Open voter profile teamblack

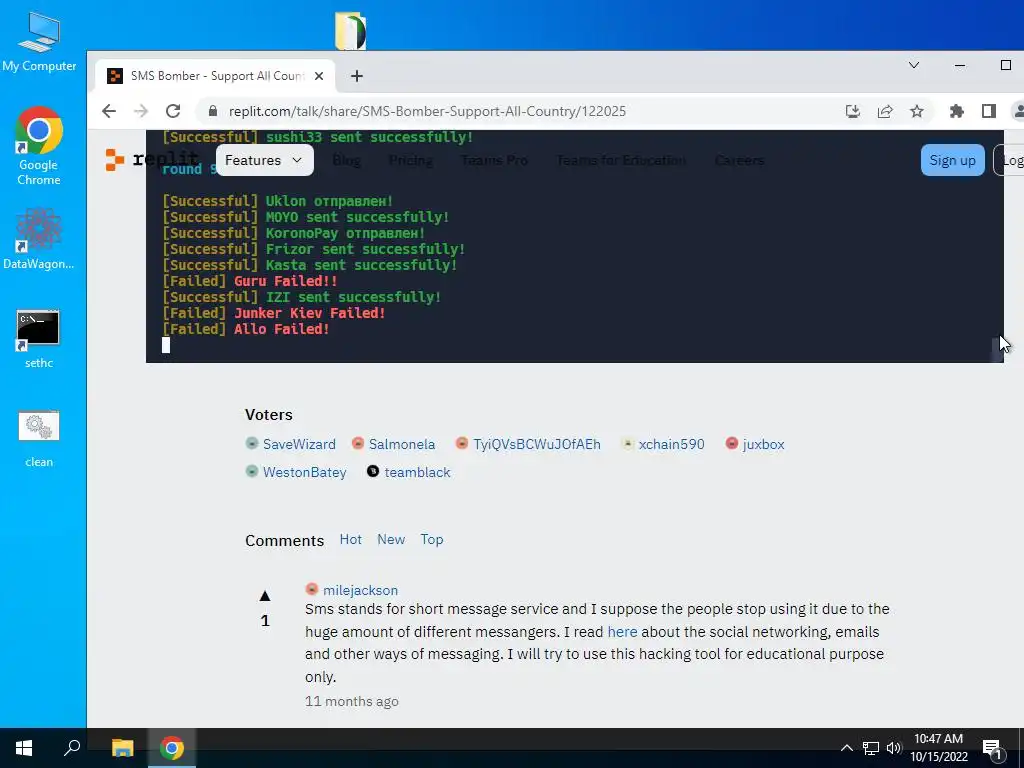(417, 472)
